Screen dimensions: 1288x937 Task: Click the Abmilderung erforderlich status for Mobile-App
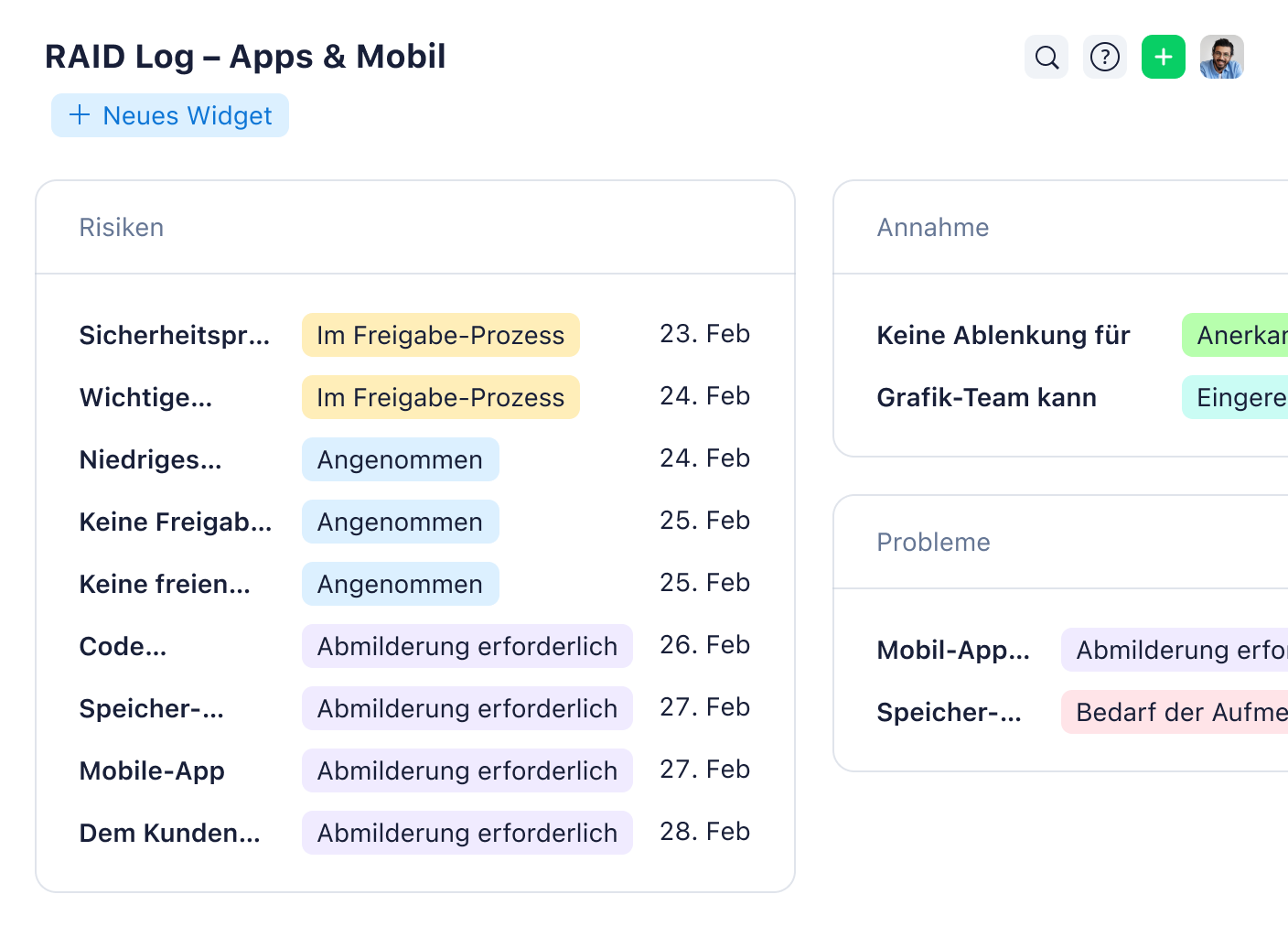[467, 770]
